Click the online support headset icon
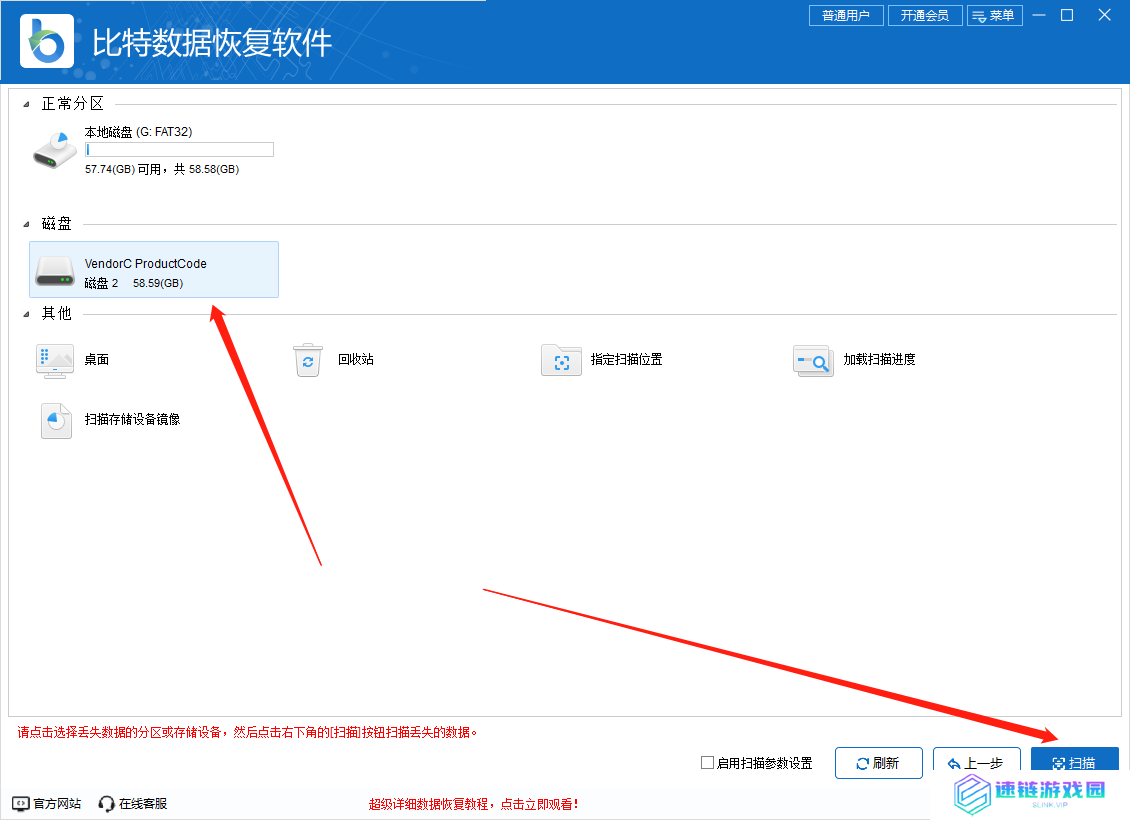The image size is (1130, 820). coord(106,803)
